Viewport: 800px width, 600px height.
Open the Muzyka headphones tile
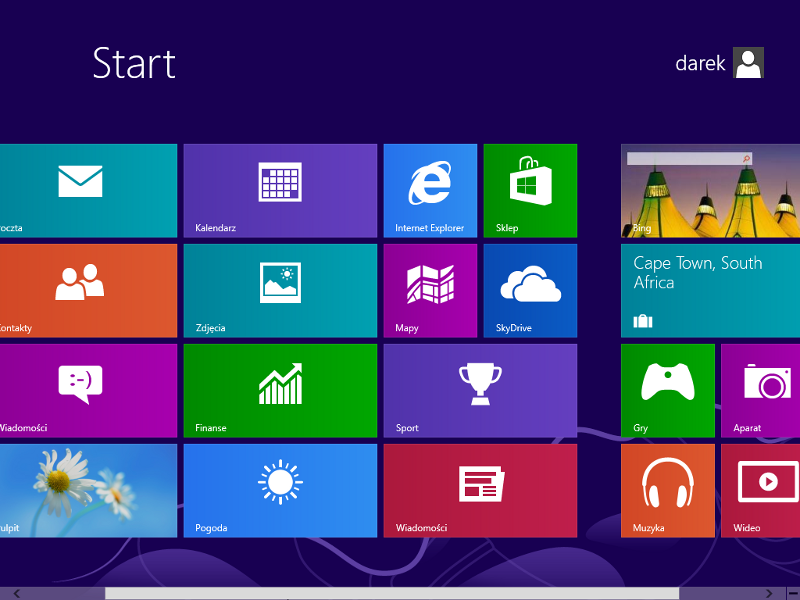pyautogui.click(x=667, y=490)
